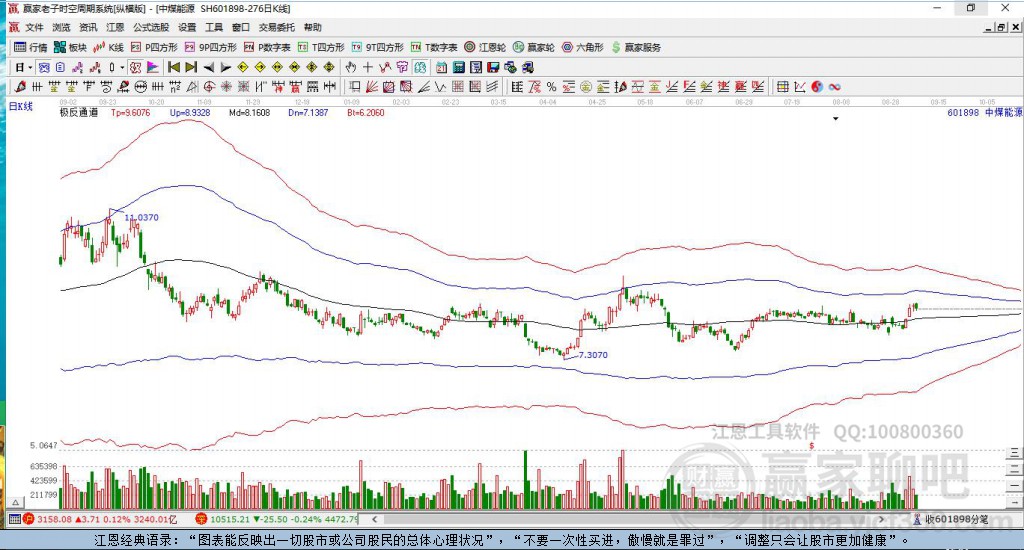Open the 设置 menu

point(187,27)
